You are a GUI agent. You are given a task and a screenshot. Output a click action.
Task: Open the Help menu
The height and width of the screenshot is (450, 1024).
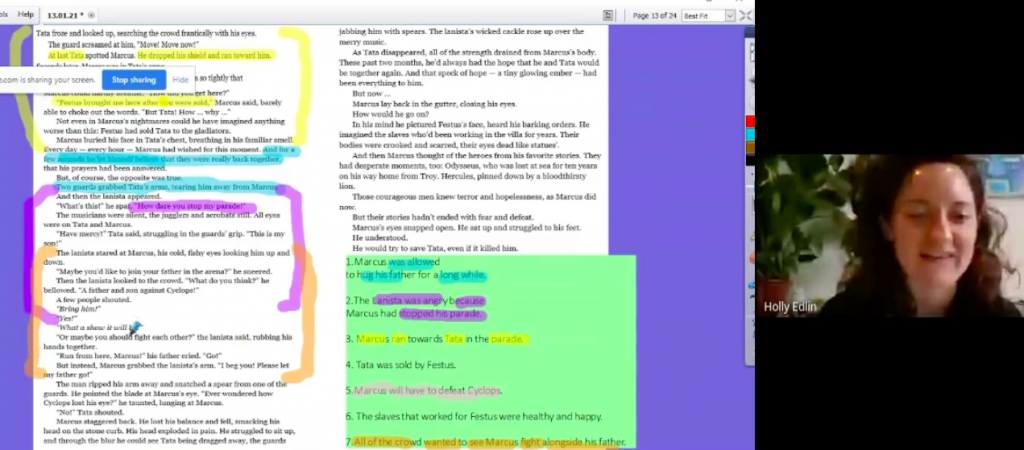25,14
